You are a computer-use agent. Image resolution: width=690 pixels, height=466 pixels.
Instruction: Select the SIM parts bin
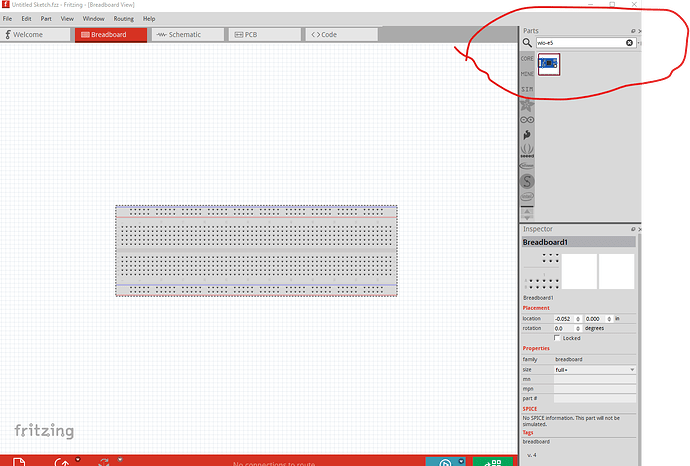[x=527, y=89]
